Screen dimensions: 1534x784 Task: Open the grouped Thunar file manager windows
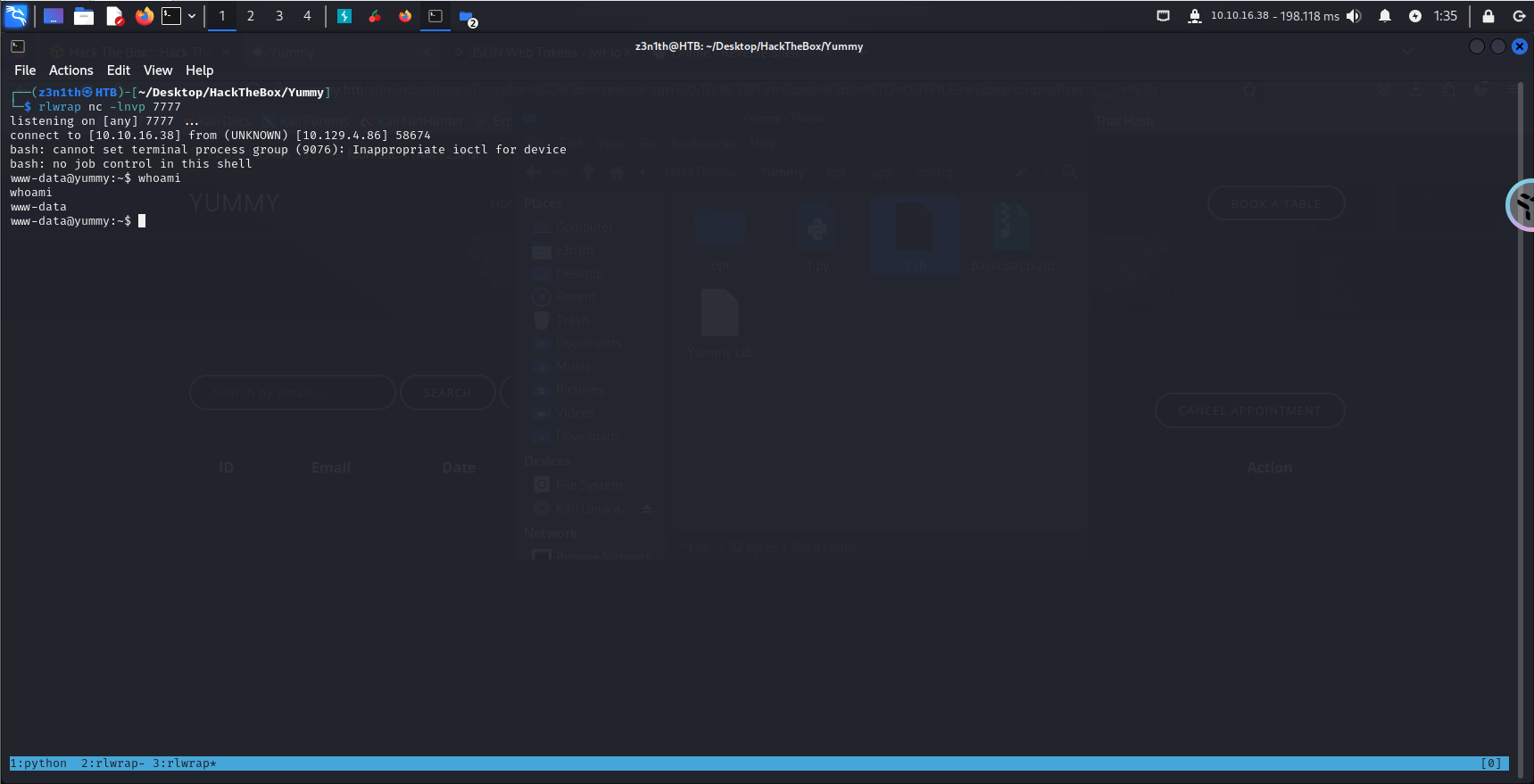point(467,17)
